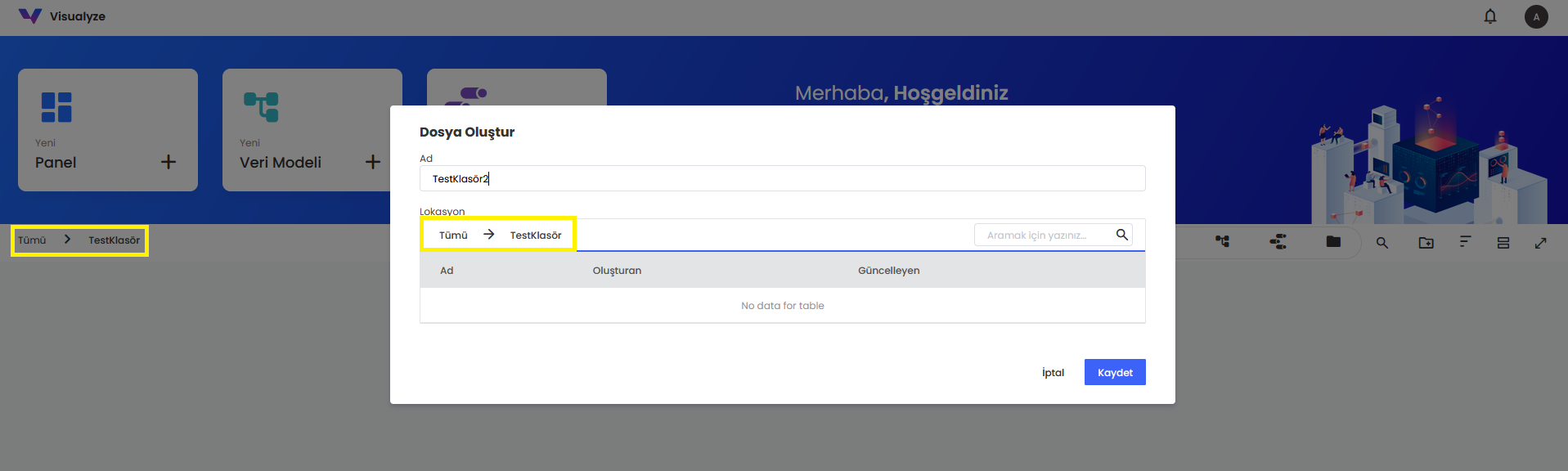Click the arrow between Tümü and TestKlasör
Image resolution: width=1568 pixels, height=471 pixels.
(489, 235)
